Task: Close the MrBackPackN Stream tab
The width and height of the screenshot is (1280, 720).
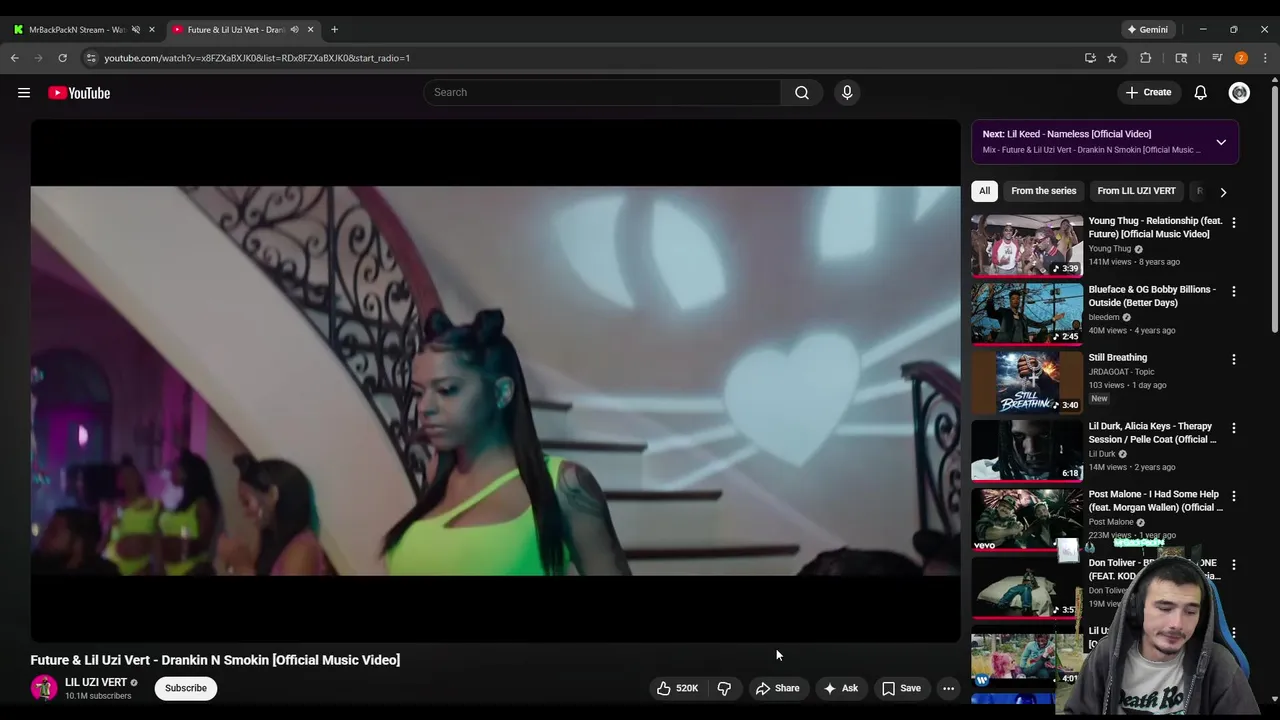Action: (x=152, y=29)
